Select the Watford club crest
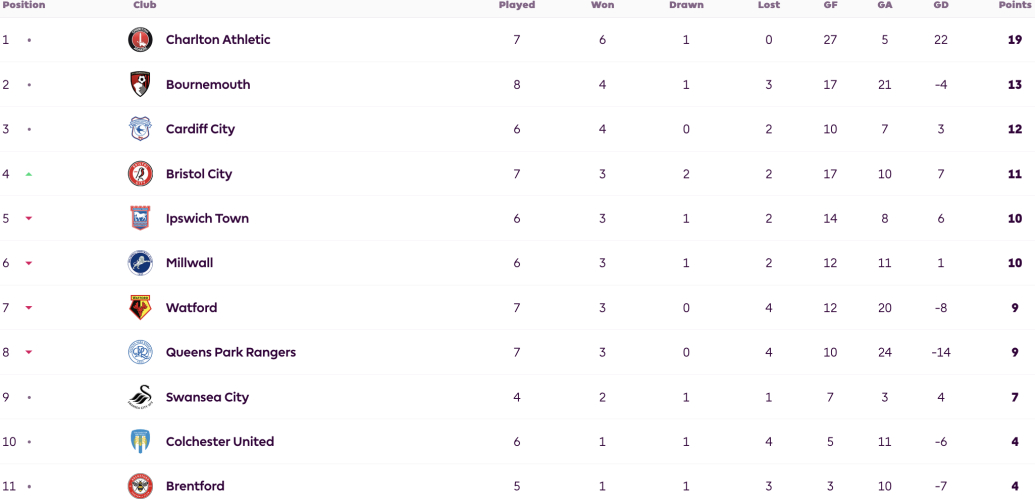Screen dimensions: 1035x500 [140, 308]
